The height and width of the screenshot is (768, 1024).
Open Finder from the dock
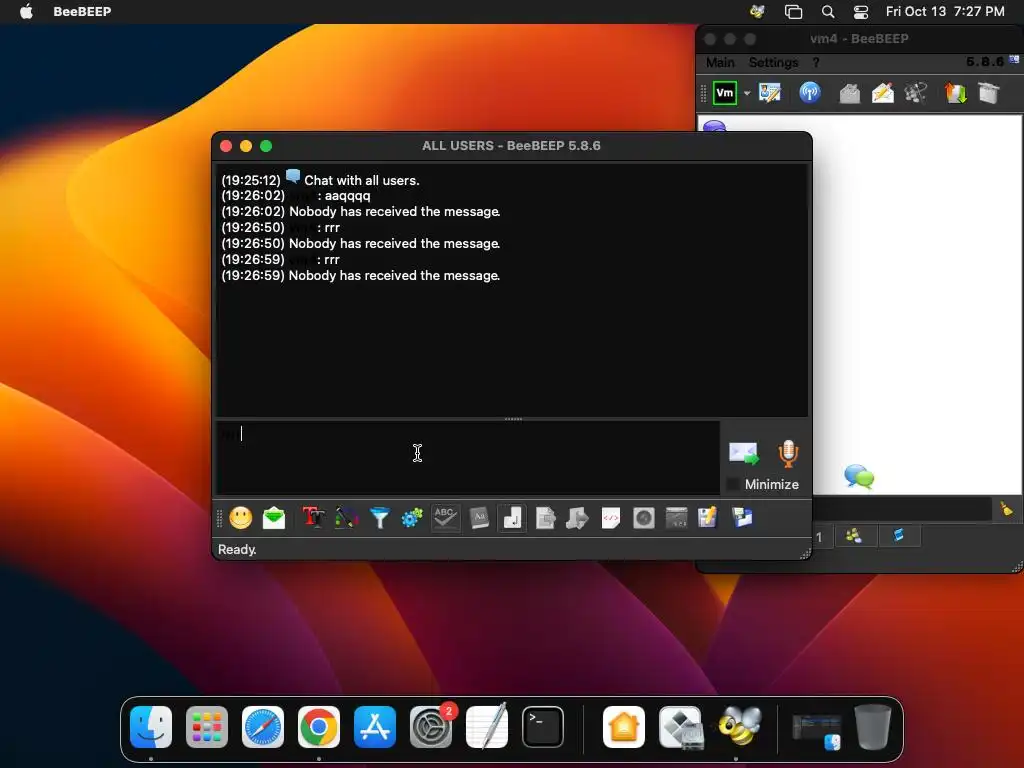(151, 727)
